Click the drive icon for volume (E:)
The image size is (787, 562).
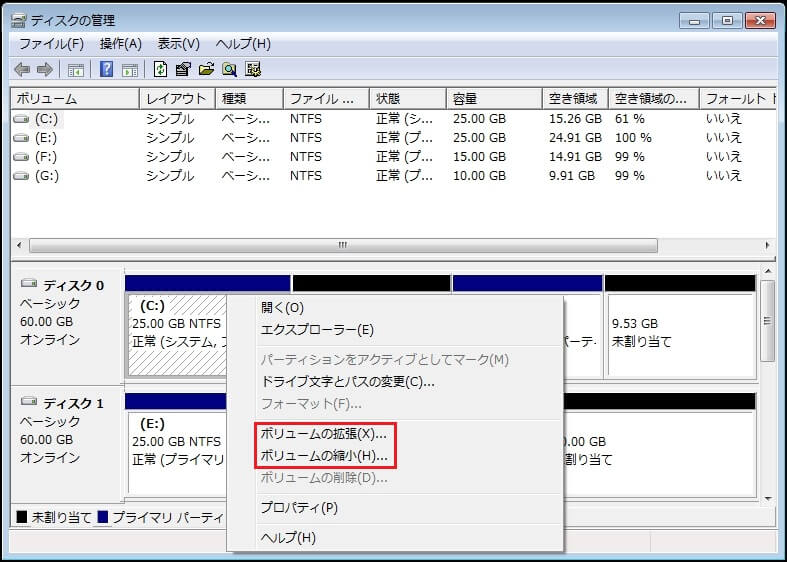(x=21, y=138)
